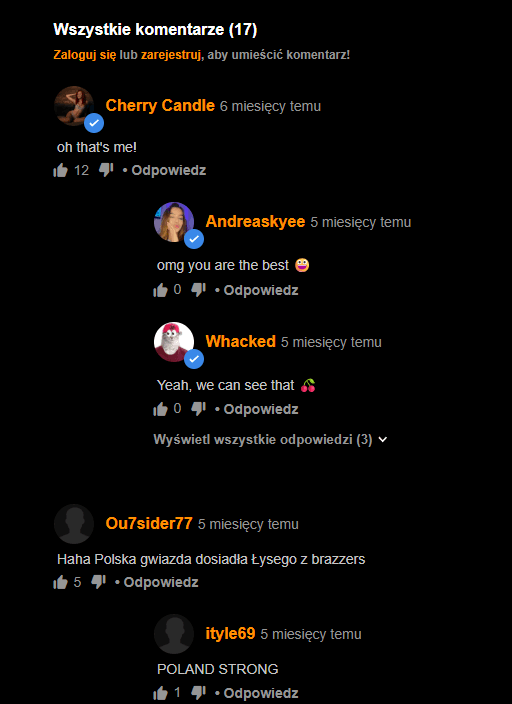Viewport: 512px width, 704px height.
Task: Thumbs up Whacked's reply
Action: point(160,409)
